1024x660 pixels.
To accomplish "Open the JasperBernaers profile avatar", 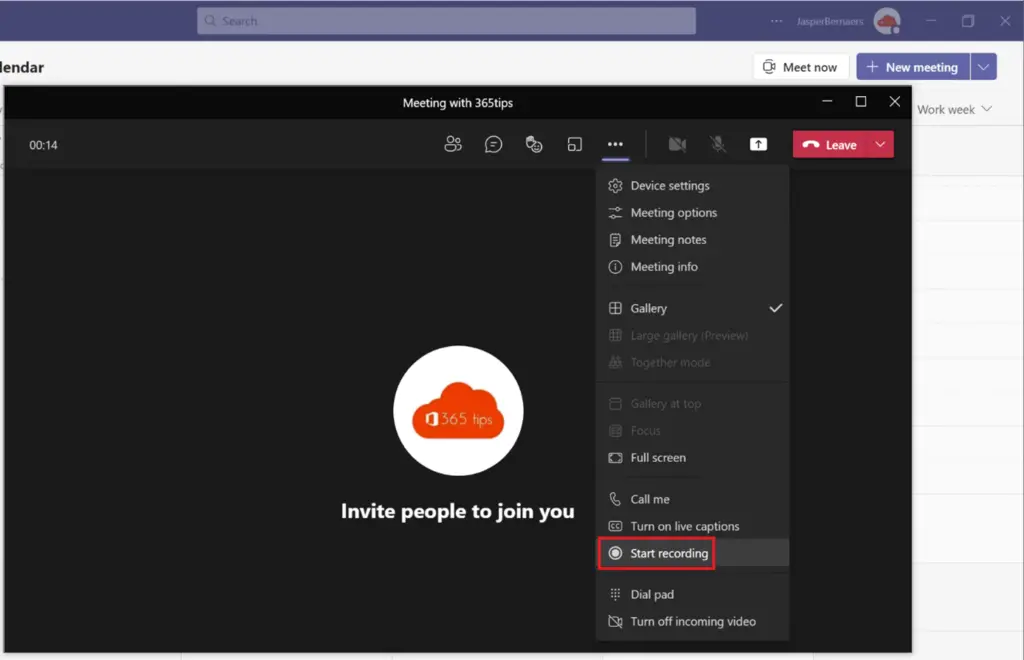I will (x=887, y=21).
